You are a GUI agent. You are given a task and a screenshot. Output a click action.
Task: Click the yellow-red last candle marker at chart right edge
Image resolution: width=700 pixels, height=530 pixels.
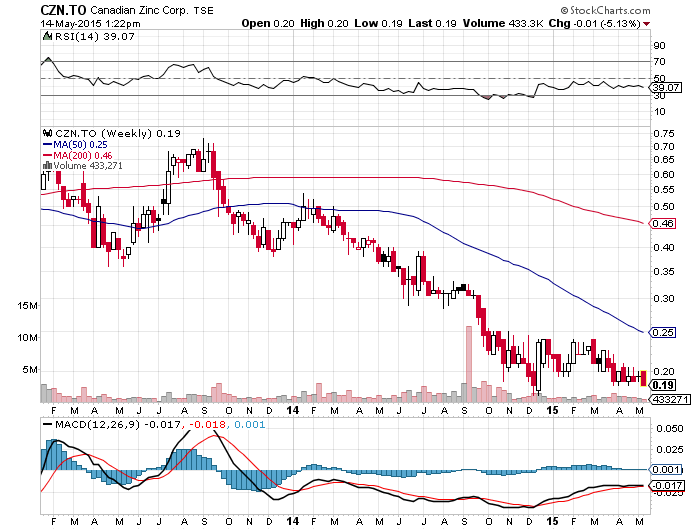click(643, 377)
